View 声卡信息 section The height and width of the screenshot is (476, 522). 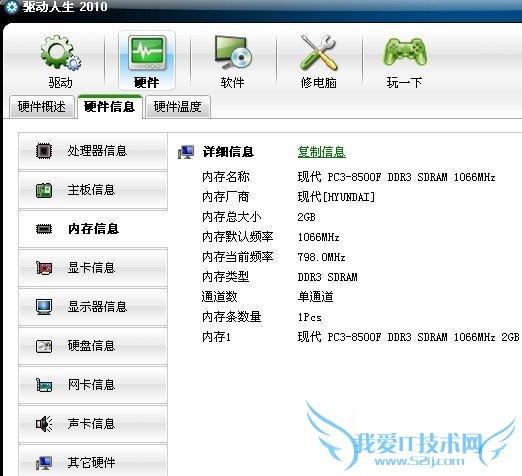click(x=93, y=424)
